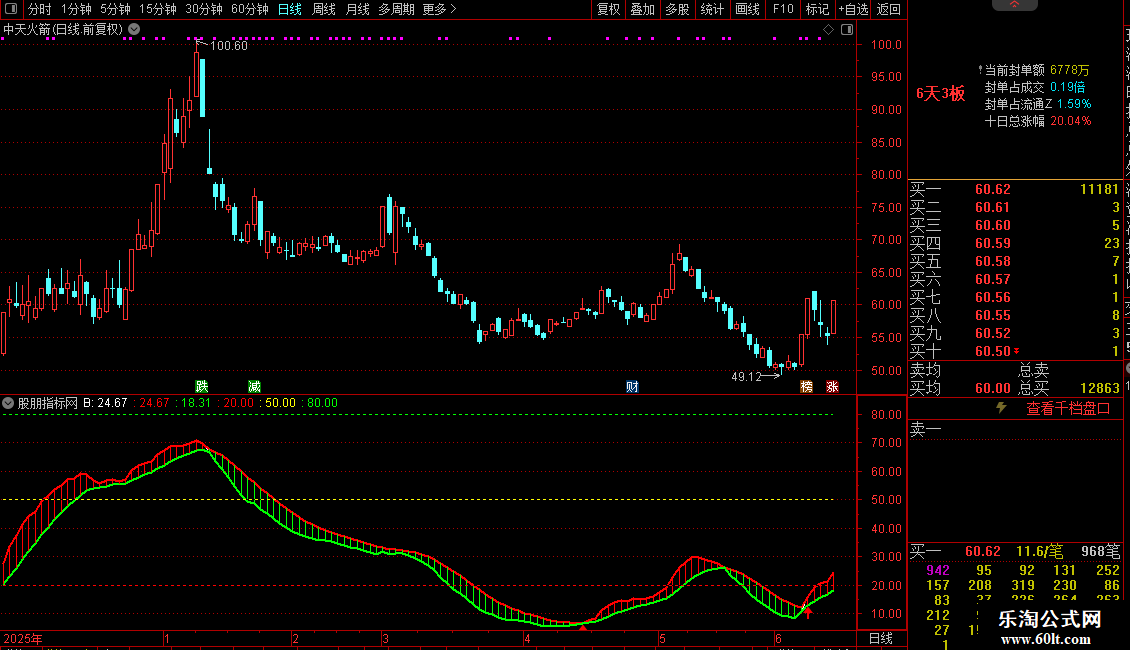This screenshot has width=1130, height=650.
Task: Click the lightning bolt icon
Action: coord(1001,408)
